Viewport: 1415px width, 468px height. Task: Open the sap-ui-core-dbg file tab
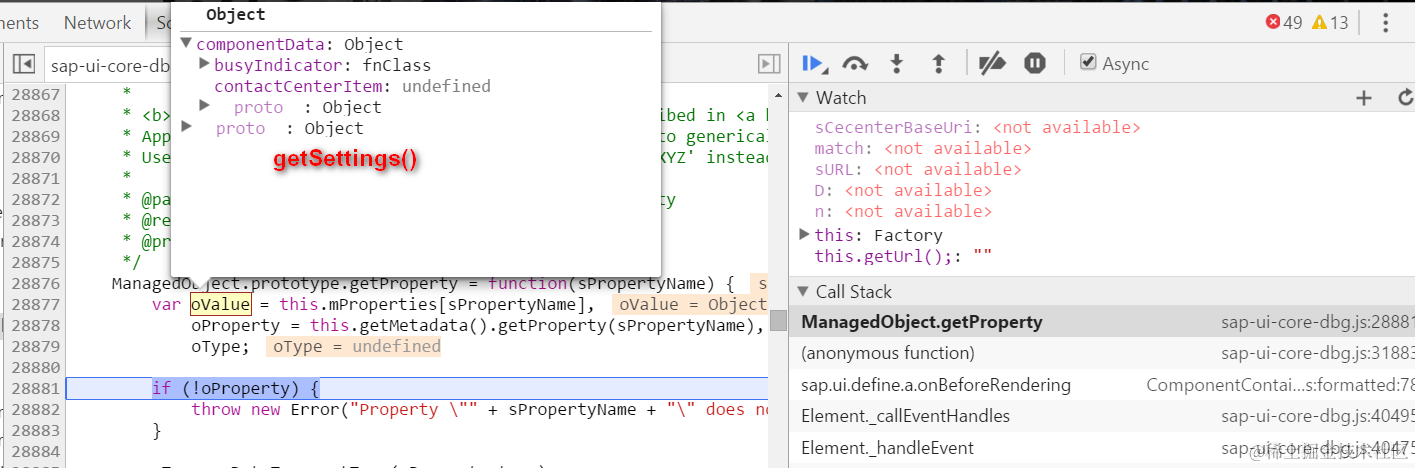point(108,66)
